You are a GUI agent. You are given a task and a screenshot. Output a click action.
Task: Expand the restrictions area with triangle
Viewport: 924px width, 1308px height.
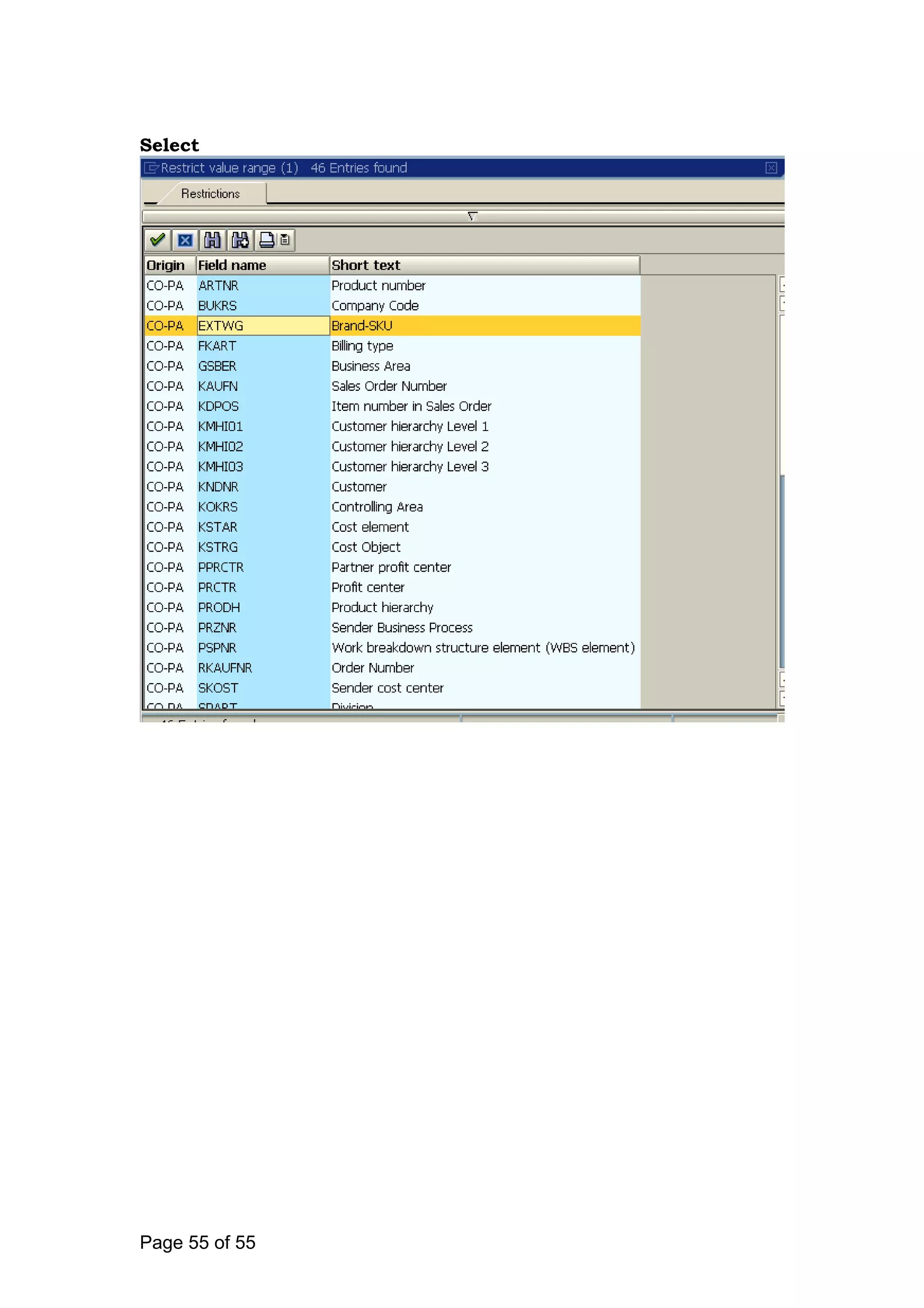coord(472,216)
